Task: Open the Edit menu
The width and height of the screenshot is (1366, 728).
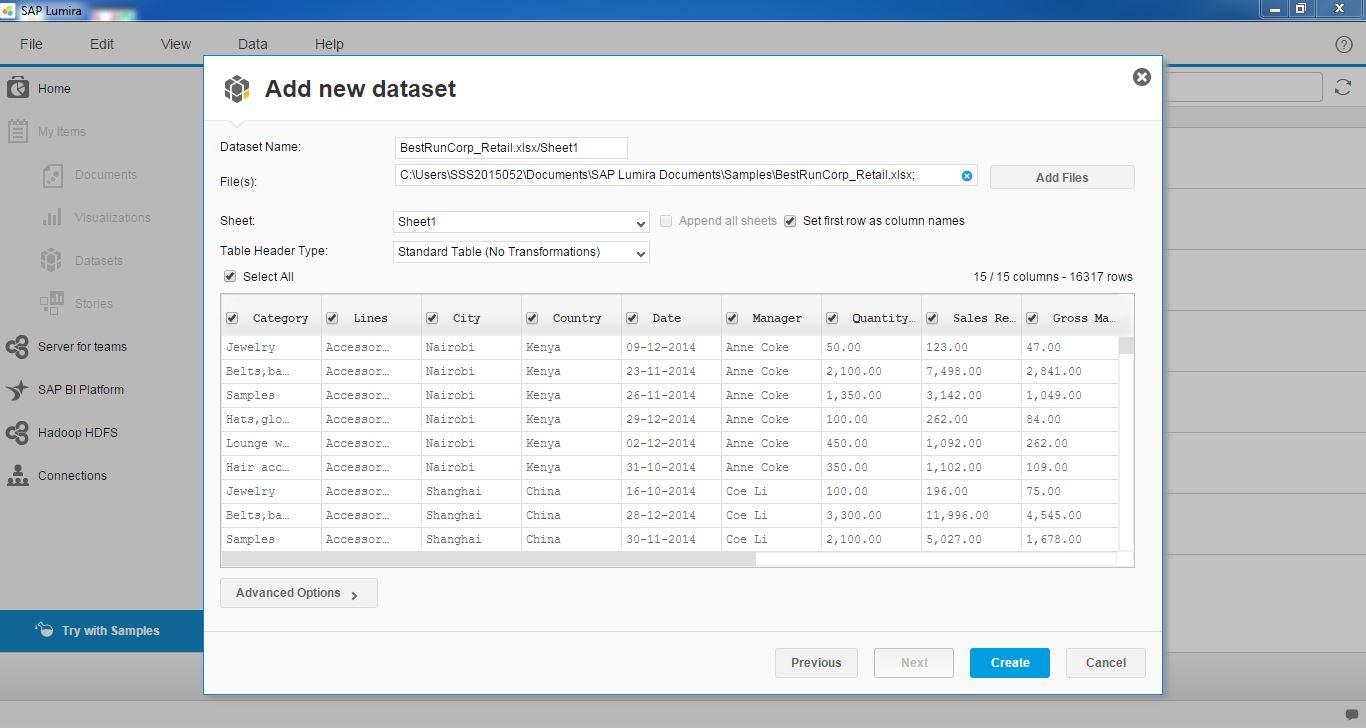Action: [x=102, y=44]
